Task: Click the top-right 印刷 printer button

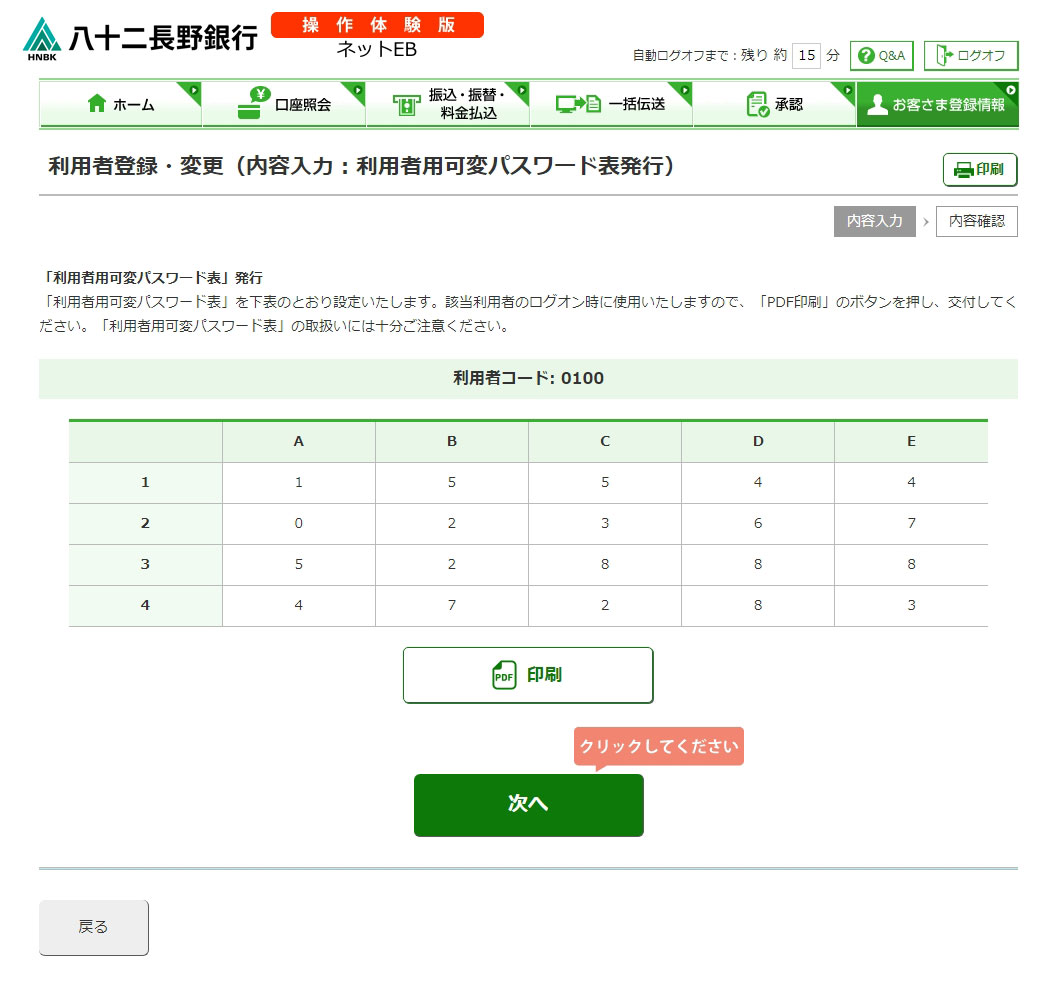Action: [x=979, y=170]
